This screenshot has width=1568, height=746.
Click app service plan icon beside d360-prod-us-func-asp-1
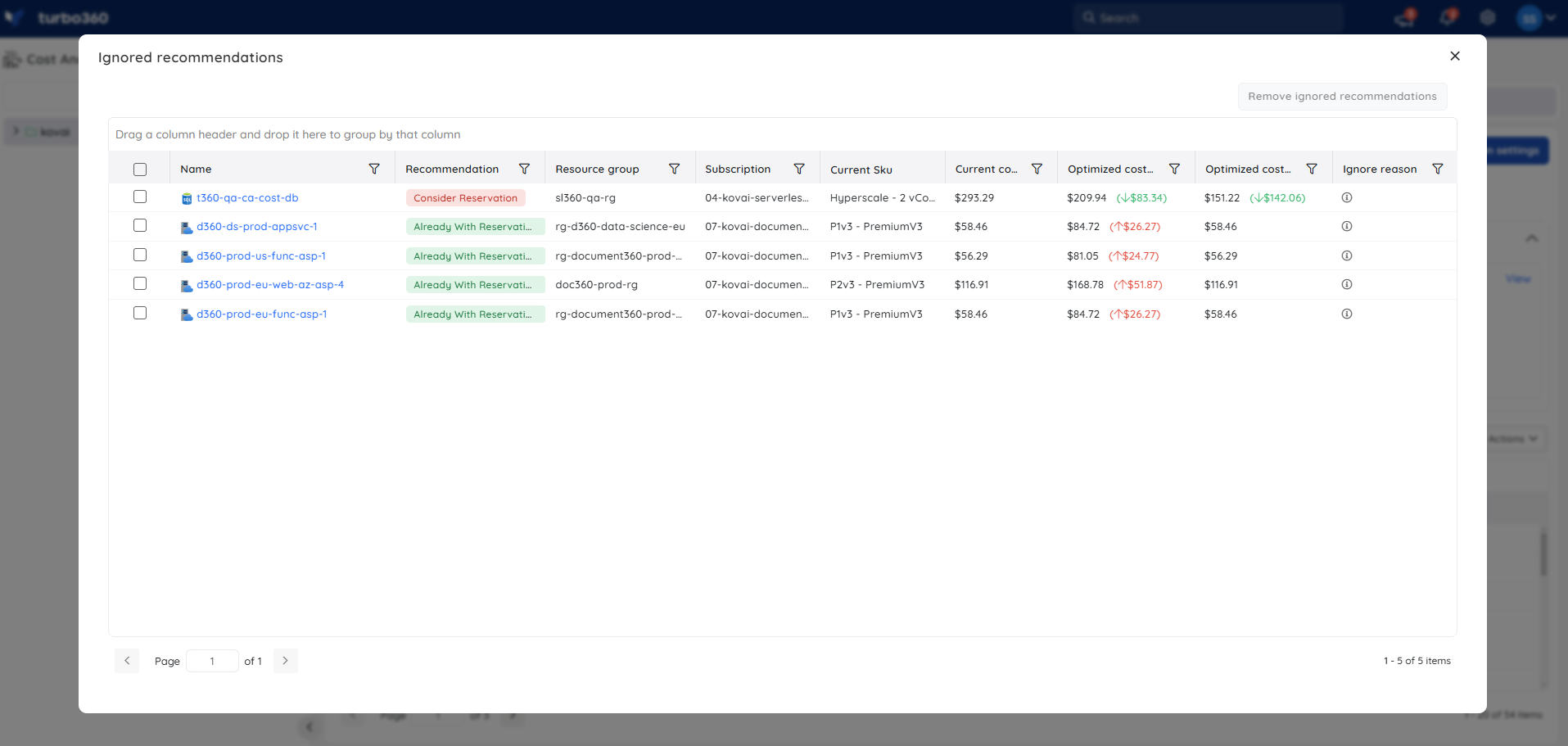[187, 256]
